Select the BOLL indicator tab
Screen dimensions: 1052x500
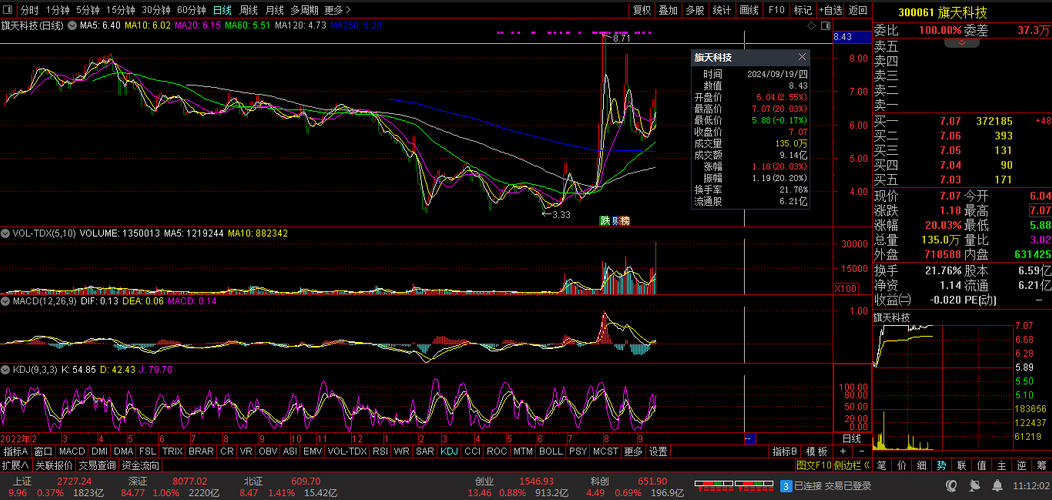(x=551, y=452)
